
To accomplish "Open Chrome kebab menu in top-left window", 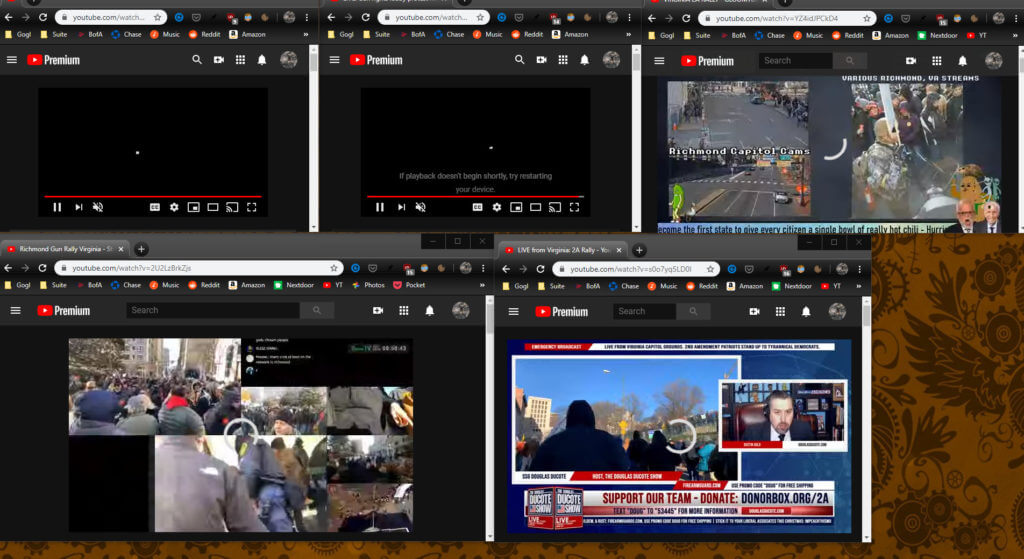I will (x=306, y=18).
